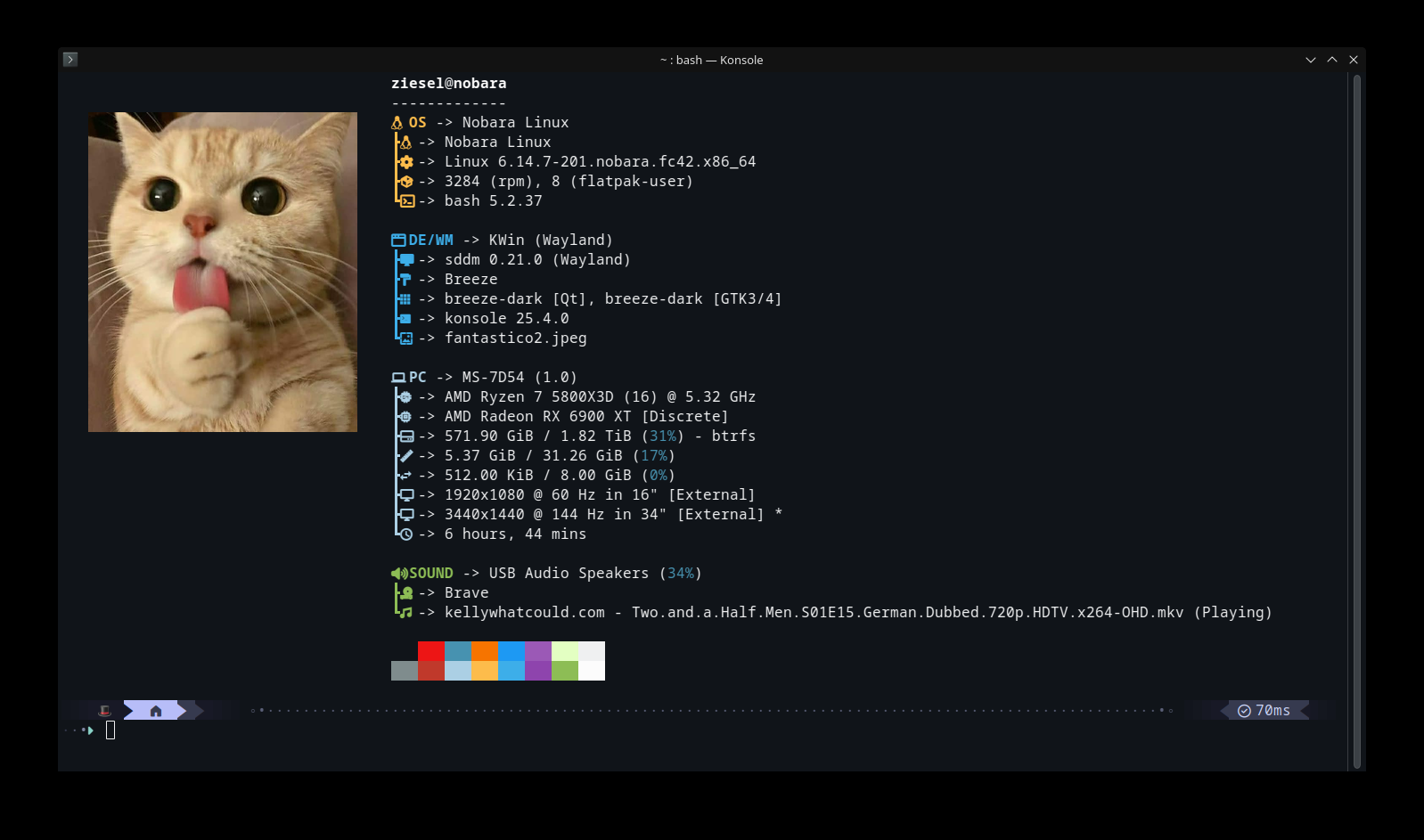Click the laptop icon beside PC heading
This screenshot has height=840, width=1424.
398,378
